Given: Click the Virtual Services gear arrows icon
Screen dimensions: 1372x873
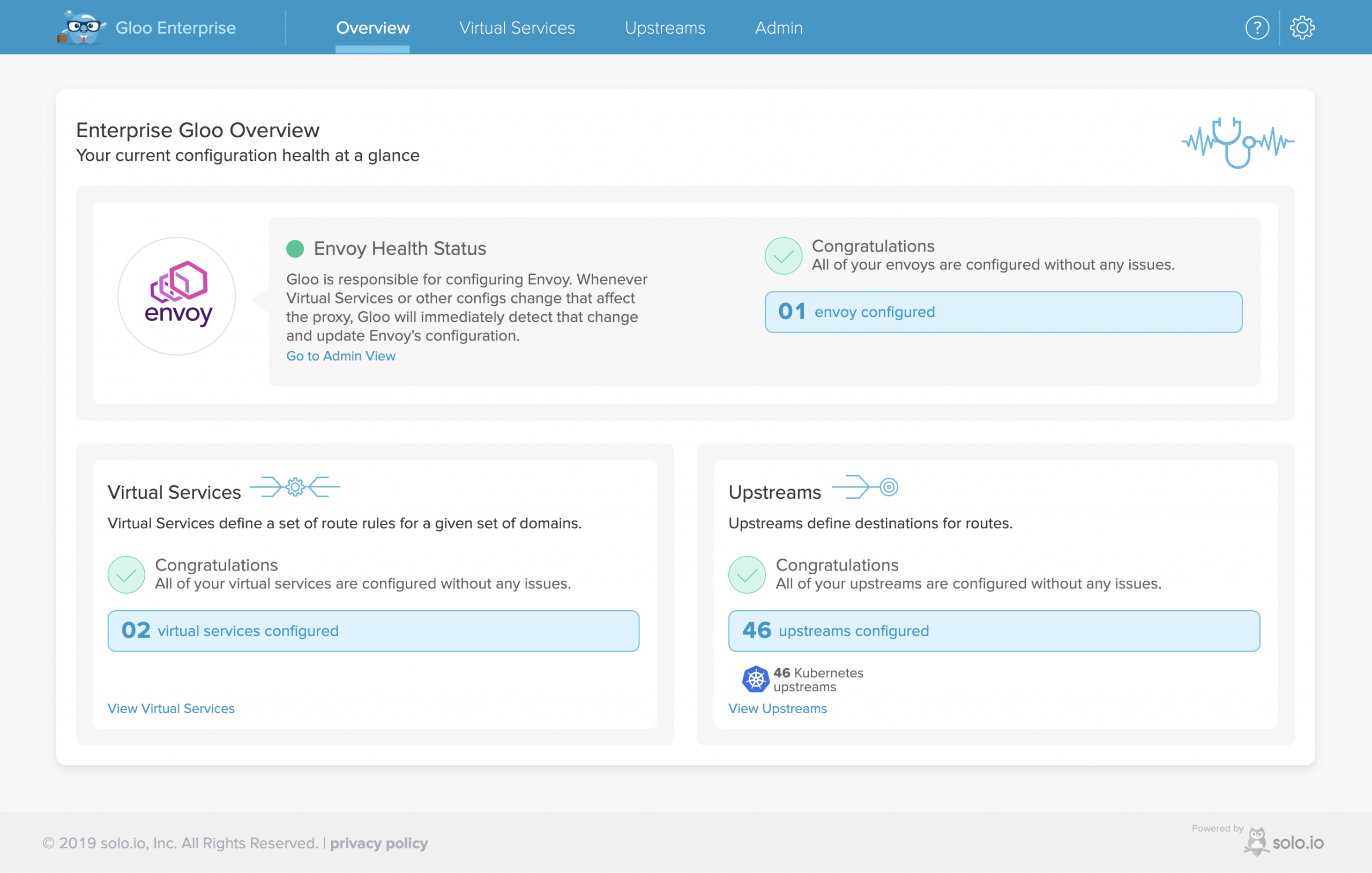Looking at the screenshot, I should point(295,487).
